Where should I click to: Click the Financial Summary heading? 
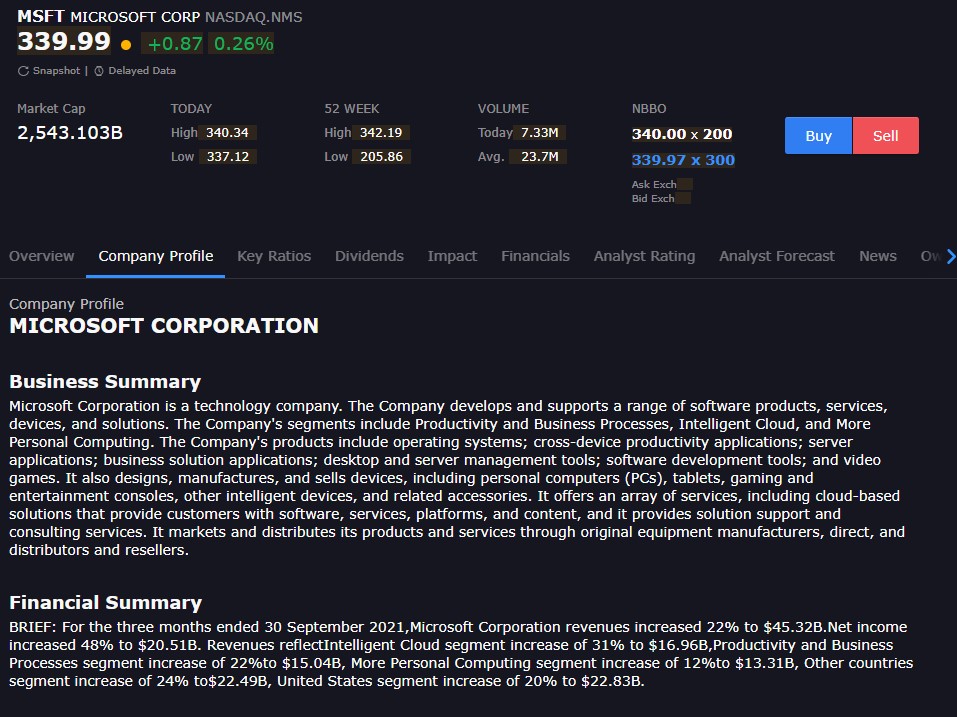(106, 603)
